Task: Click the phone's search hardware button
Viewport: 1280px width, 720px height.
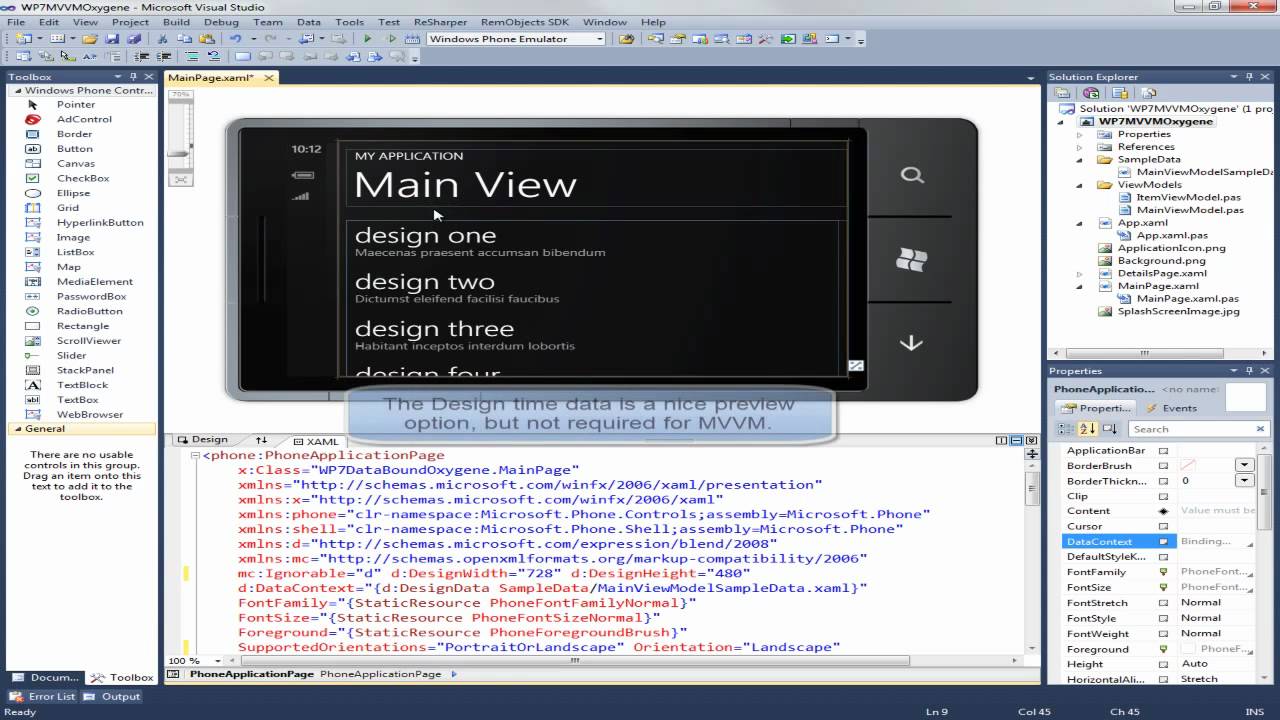Action: coord(911,175)
